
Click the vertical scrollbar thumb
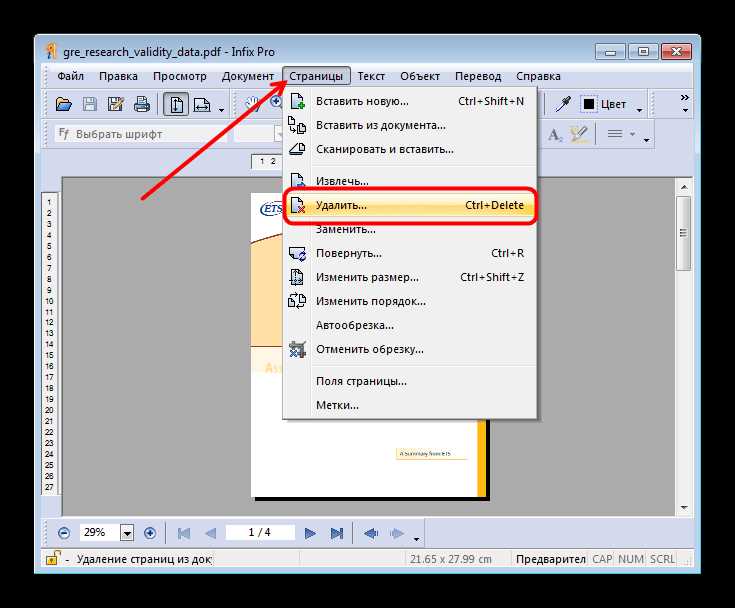pos(684,233)
